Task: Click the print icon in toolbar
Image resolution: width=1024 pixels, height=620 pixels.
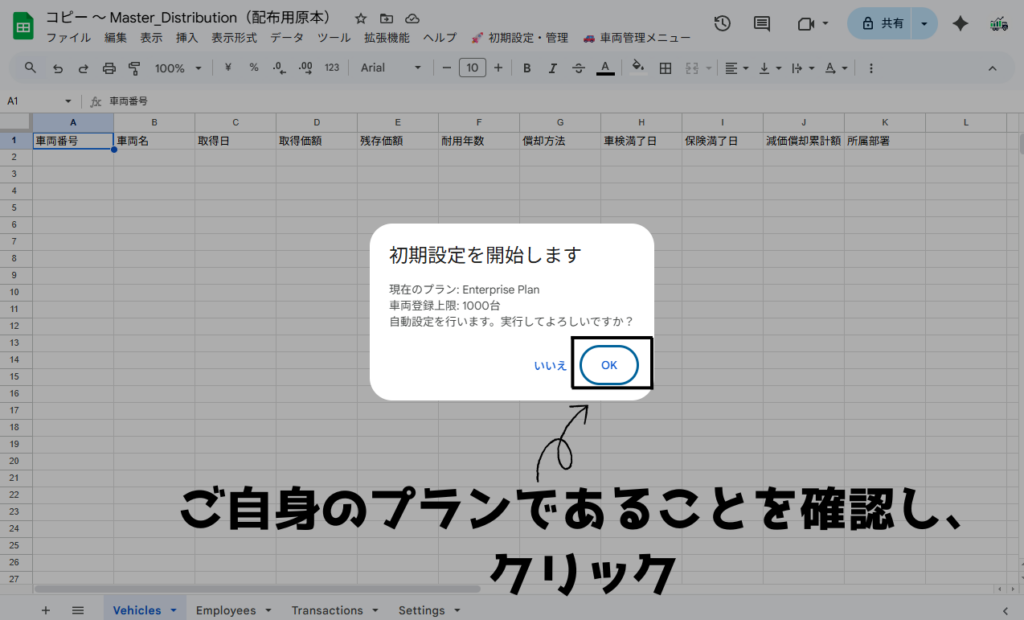Action: tap(109, 68)
